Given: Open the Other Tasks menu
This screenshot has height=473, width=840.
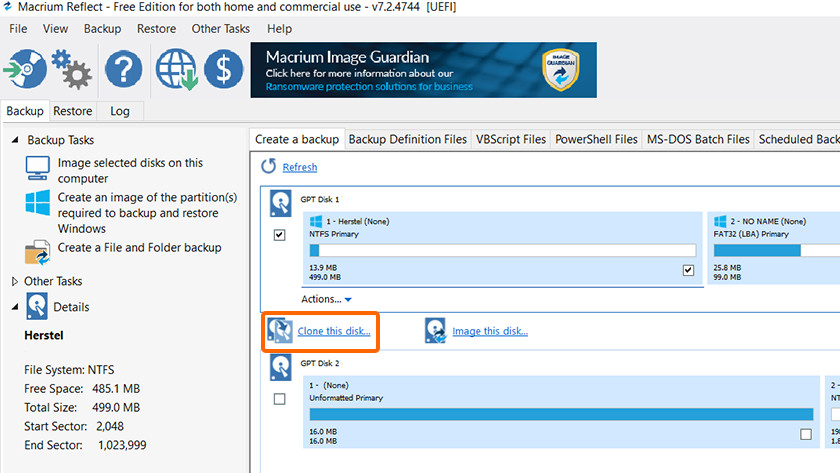Looking at the screenshot, I should pos(221,28).
